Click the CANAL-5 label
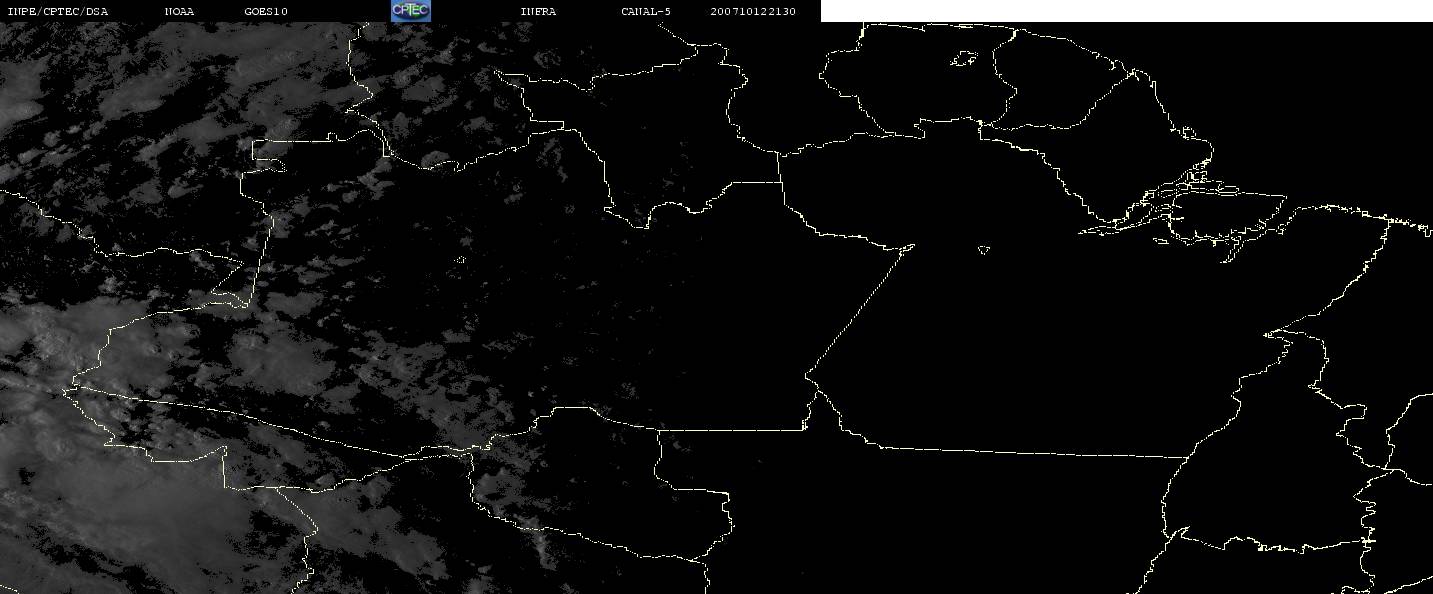This screenshot has height=594, width=1433. click(x=645, y=11)
